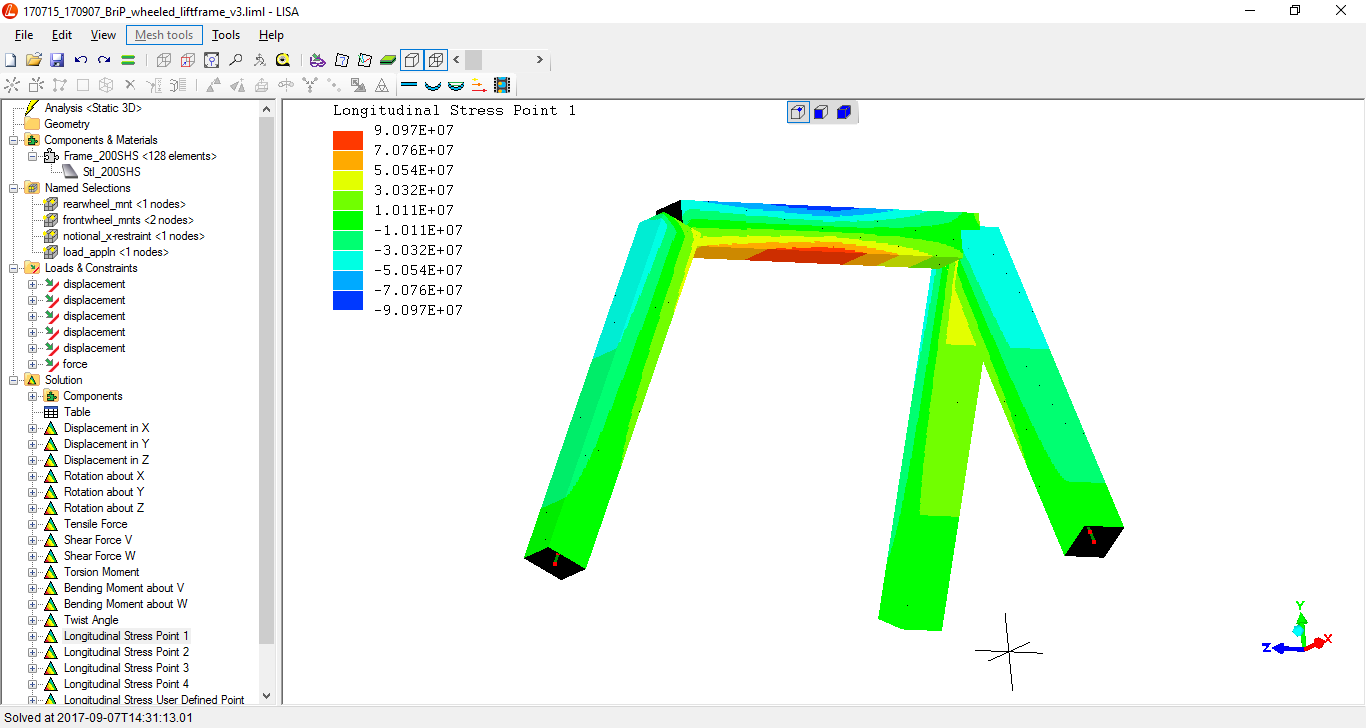Select the magnifier zoom tool
The width and height of the screenshot is (1366, 728).
point(236,60)
